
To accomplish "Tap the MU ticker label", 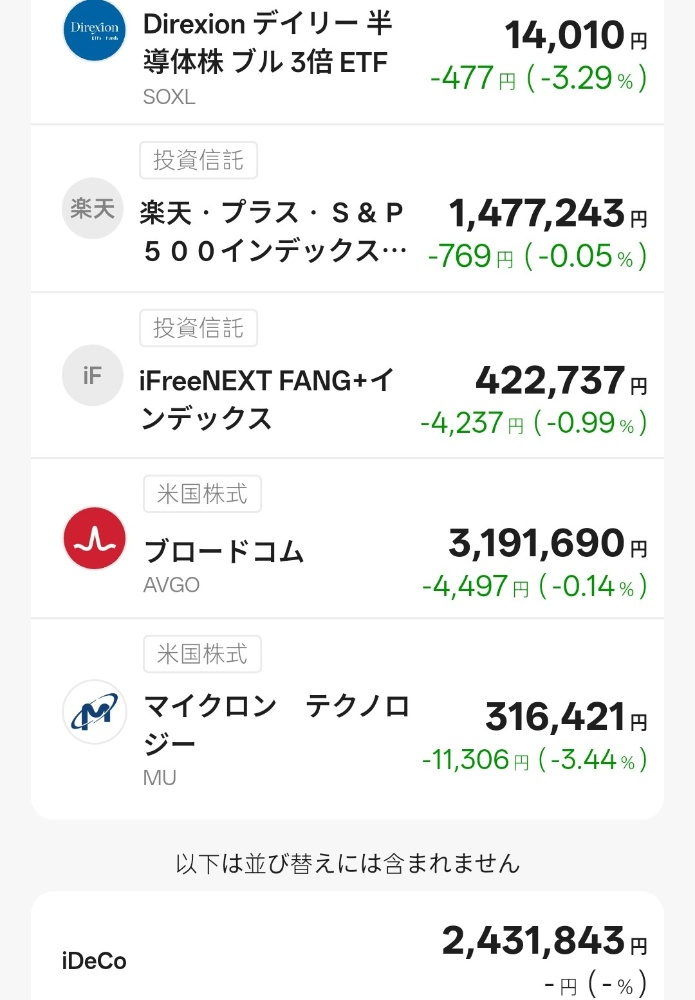I will click(x=159, y=778).
